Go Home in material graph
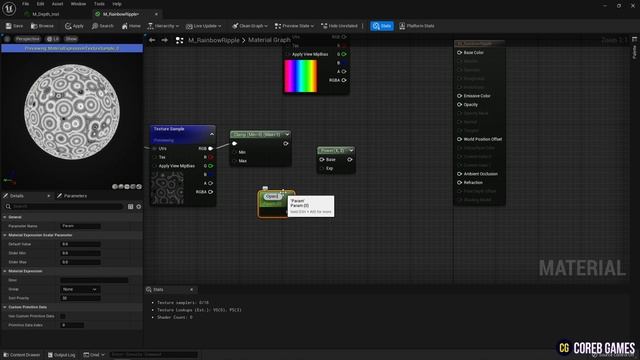 (x=131, y=26)
